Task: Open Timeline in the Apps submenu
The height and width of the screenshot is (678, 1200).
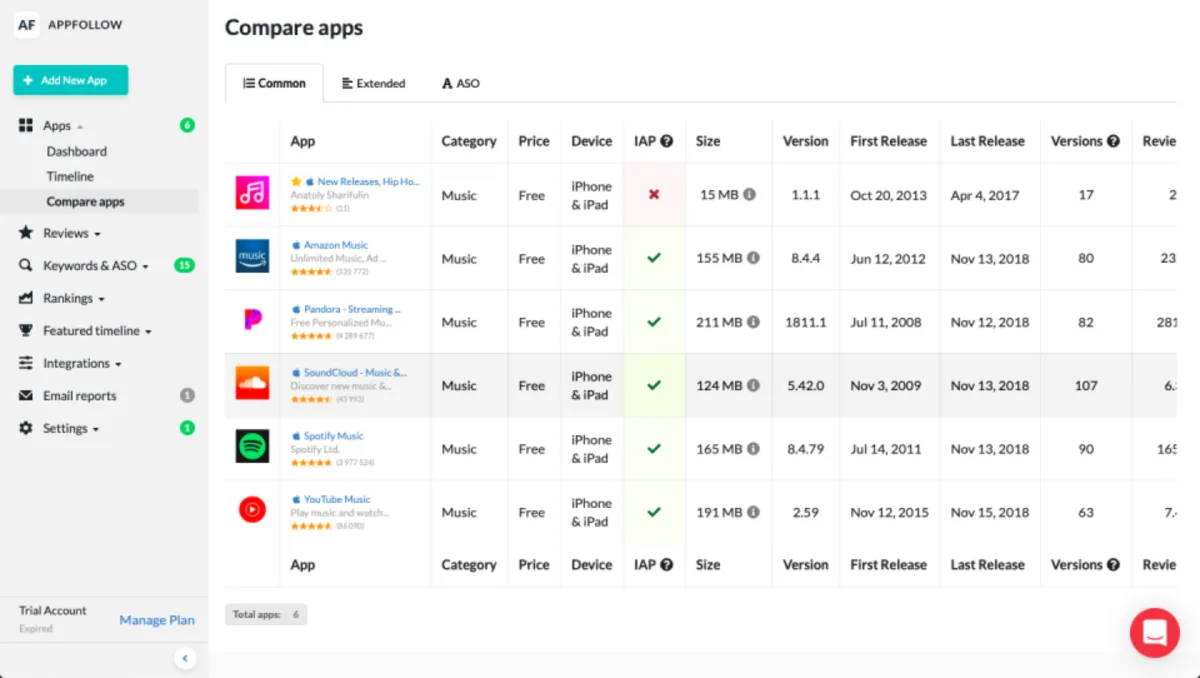Action: pos(70,176)
